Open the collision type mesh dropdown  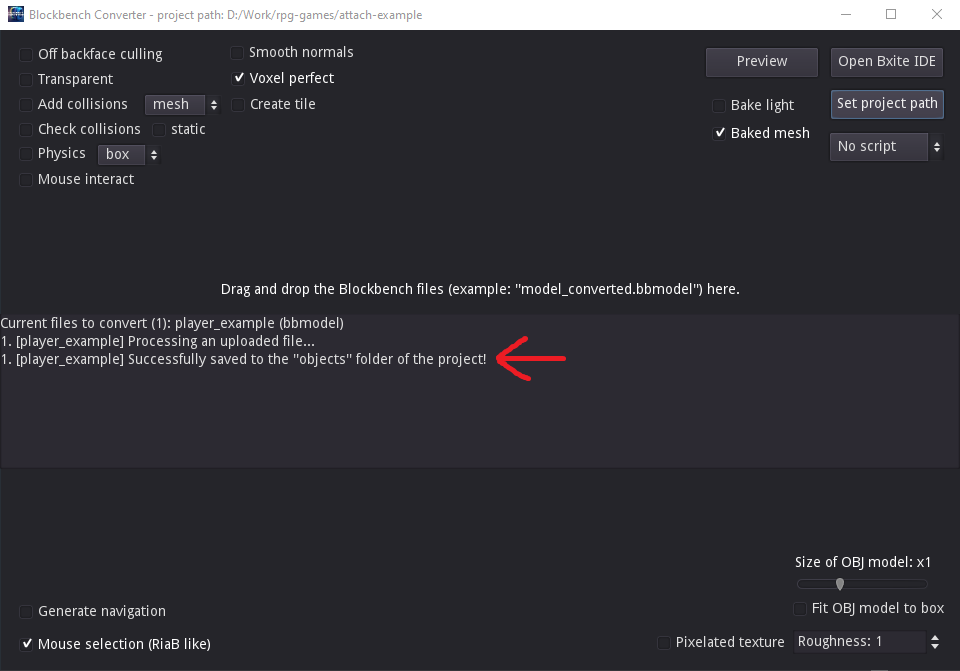[x=182, y=105]
